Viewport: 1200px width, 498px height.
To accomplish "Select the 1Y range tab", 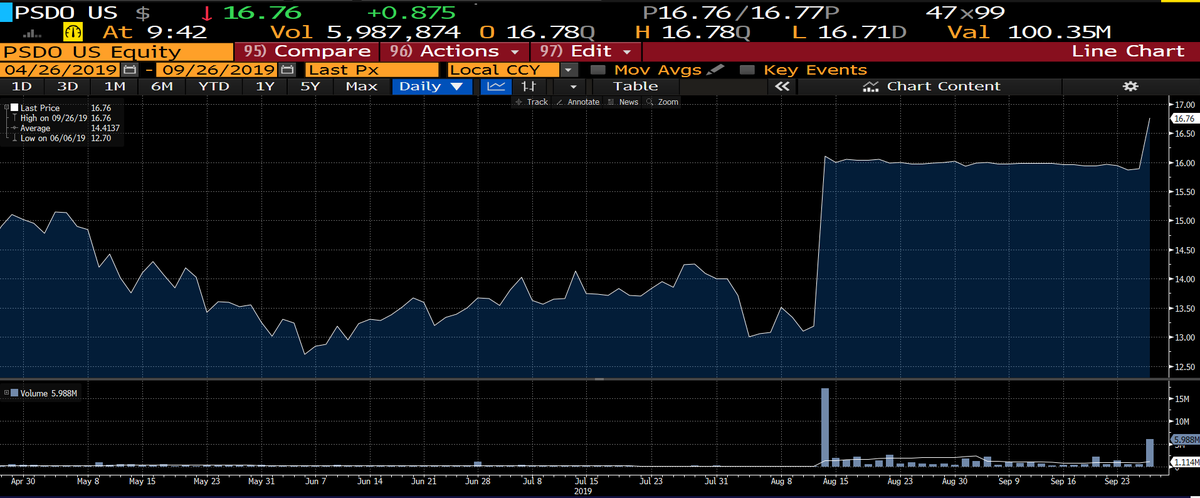I will click(x=265, y=87).
